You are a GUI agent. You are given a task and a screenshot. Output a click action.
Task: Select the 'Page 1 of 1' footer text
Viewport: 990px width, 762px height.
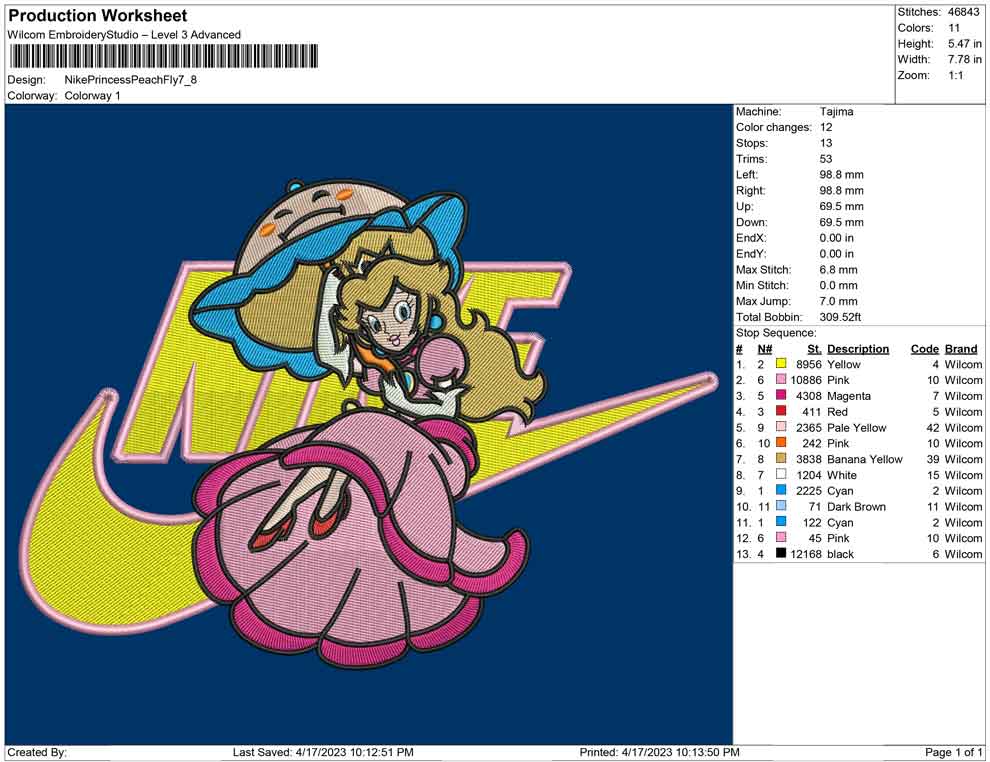(x=953, y=752)
